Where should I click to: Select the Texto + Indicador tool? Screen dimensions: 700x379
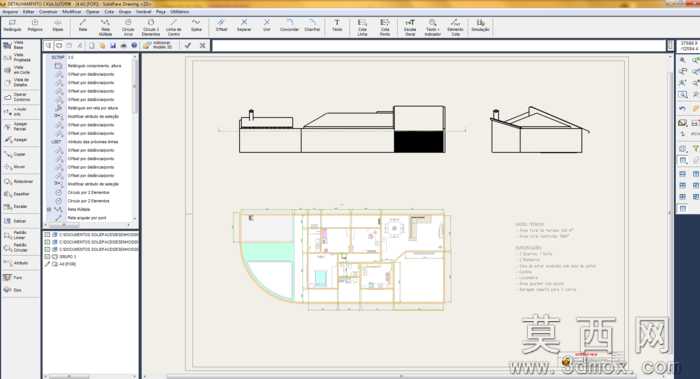pos(433,27)
